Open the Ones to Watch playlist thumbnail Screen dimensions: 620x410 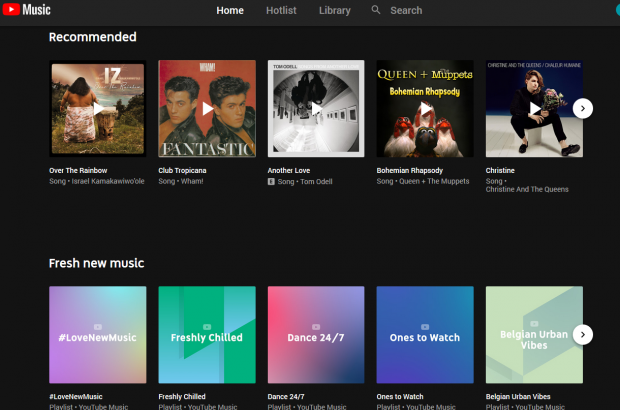point(425,334)
